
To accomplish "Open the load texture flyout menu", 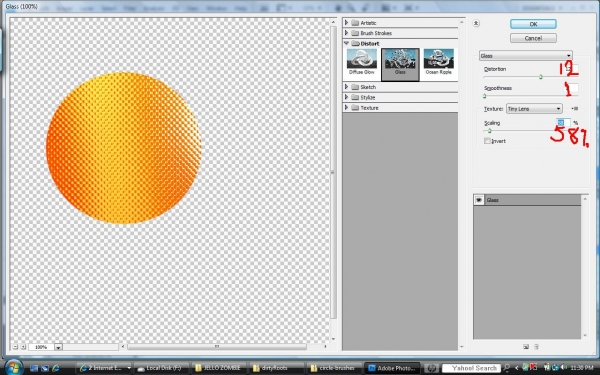I will point(575,109).
